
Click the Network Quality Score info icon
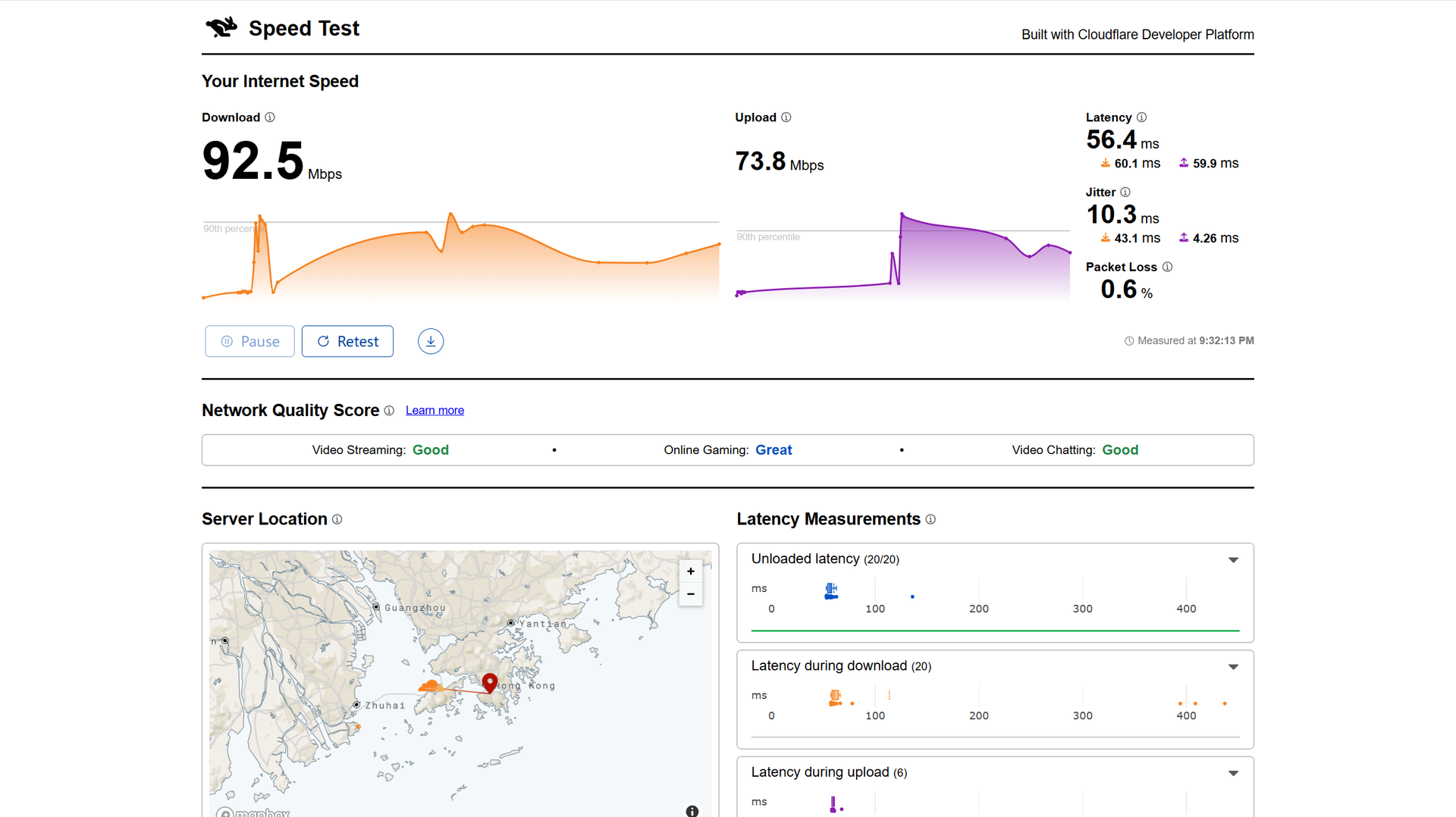pos(389,411)
